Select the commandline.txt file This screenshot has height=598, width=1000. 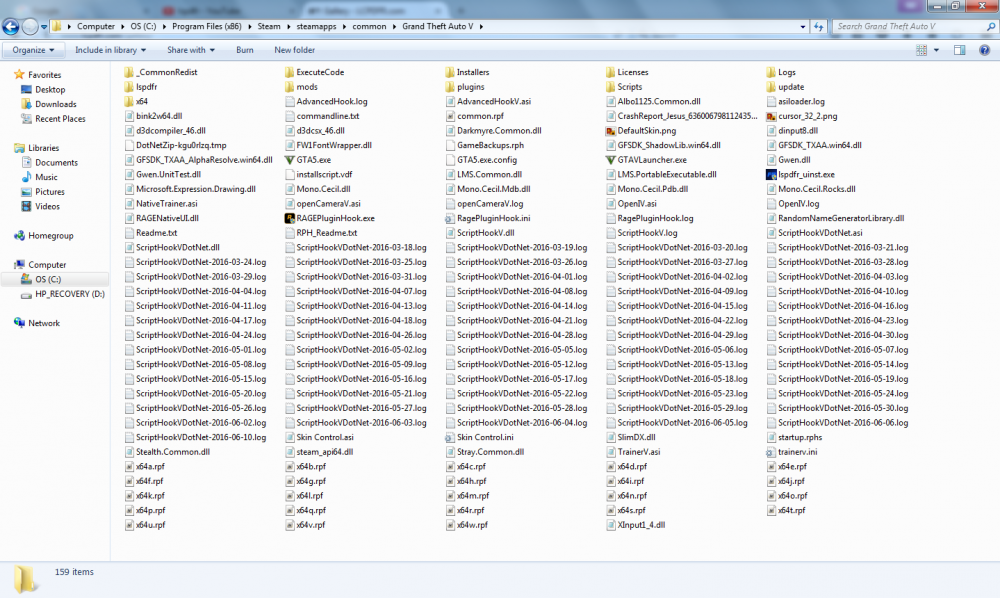point(327,116)
